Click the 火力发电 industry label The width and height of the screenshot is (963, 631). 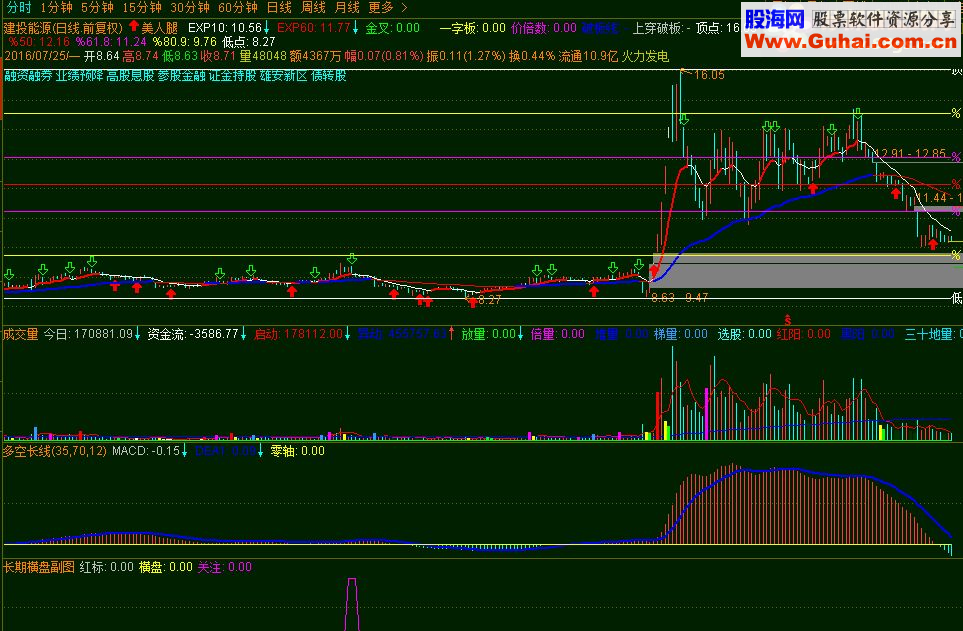645,56
